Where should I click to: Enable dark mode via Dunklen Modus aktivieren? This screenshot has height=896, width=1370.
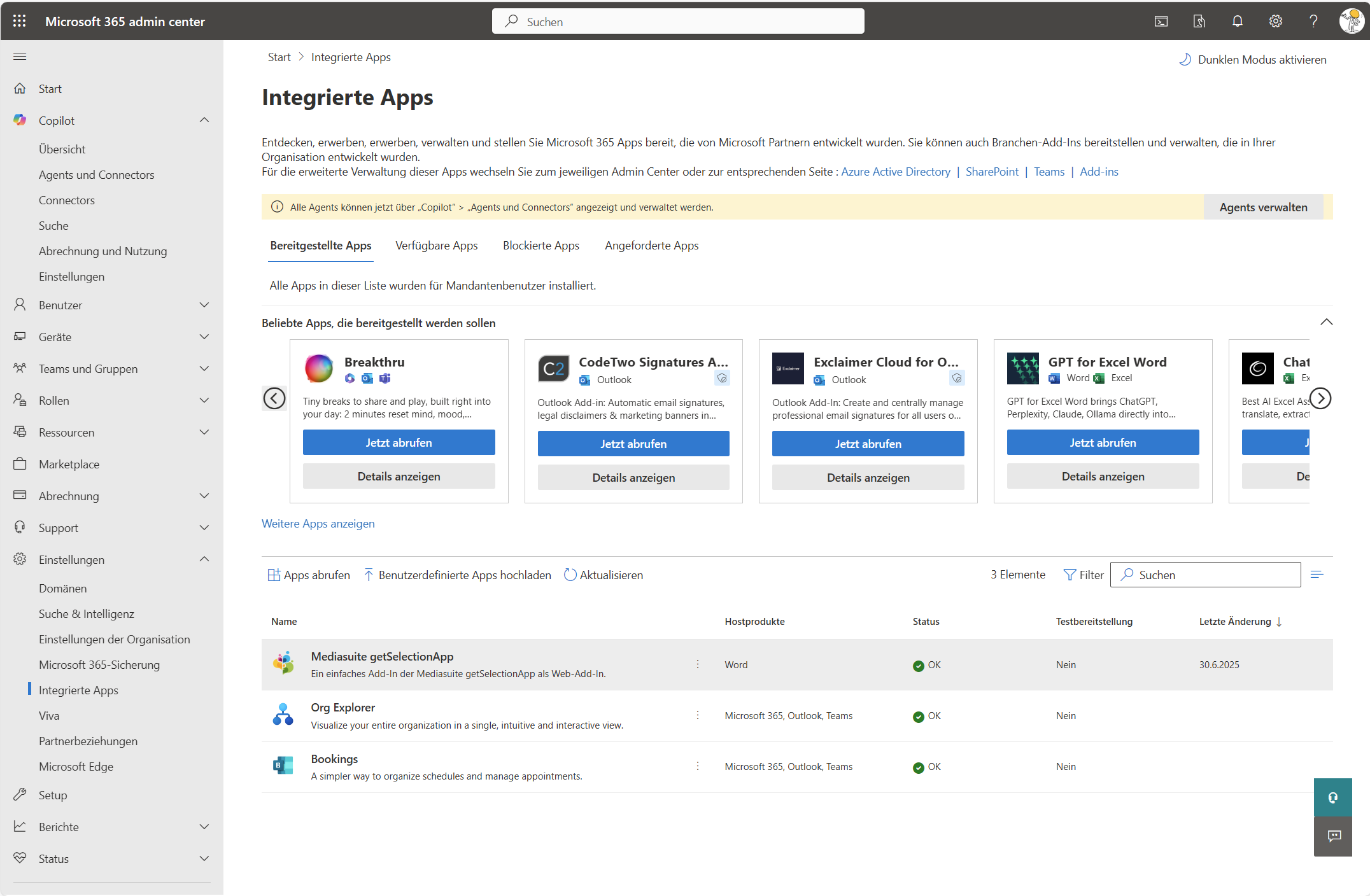(1253, 59)
